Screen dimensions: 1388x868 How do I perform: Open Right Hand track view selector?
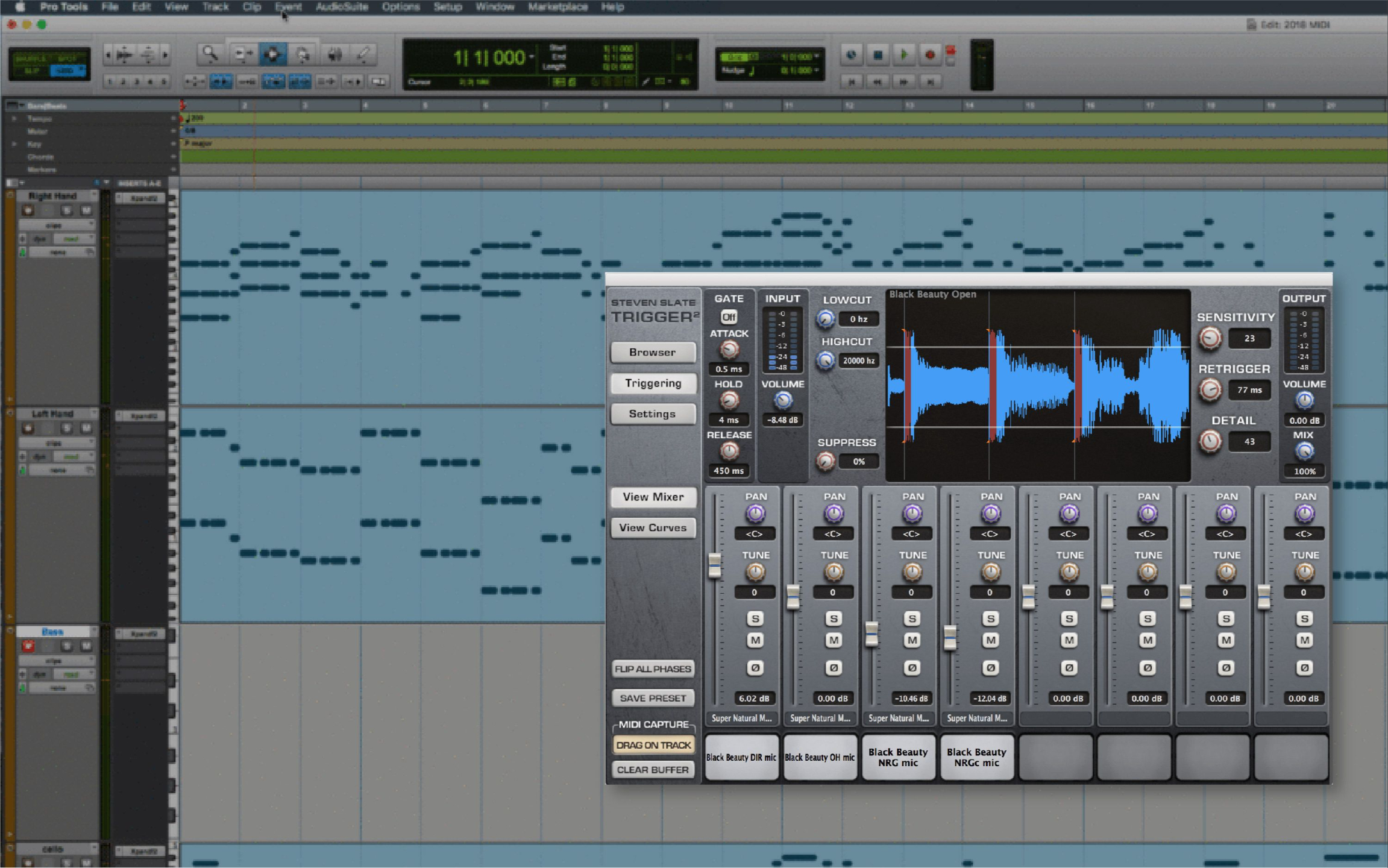54,225
